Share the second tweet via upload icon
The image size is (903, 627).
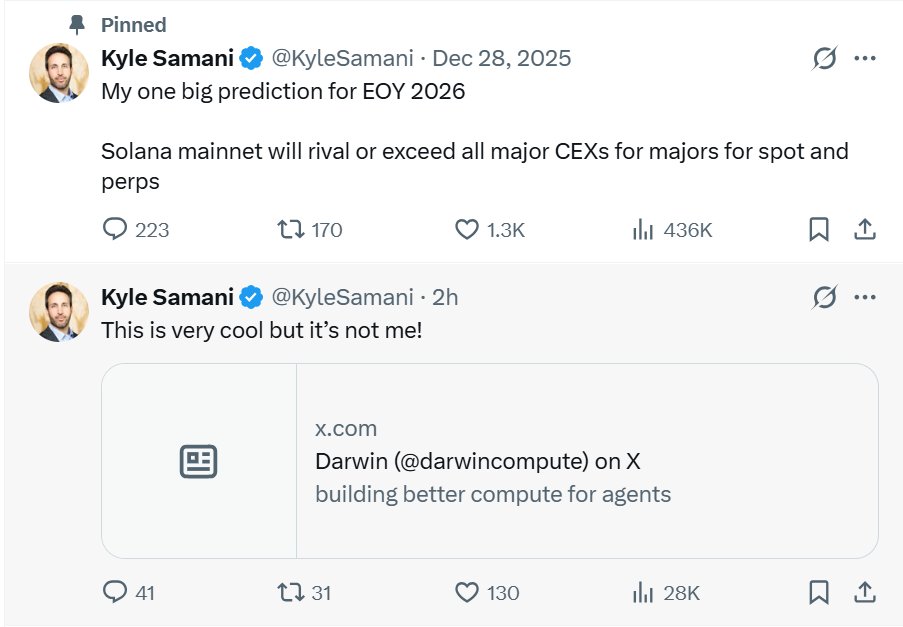tap(864, 592)
